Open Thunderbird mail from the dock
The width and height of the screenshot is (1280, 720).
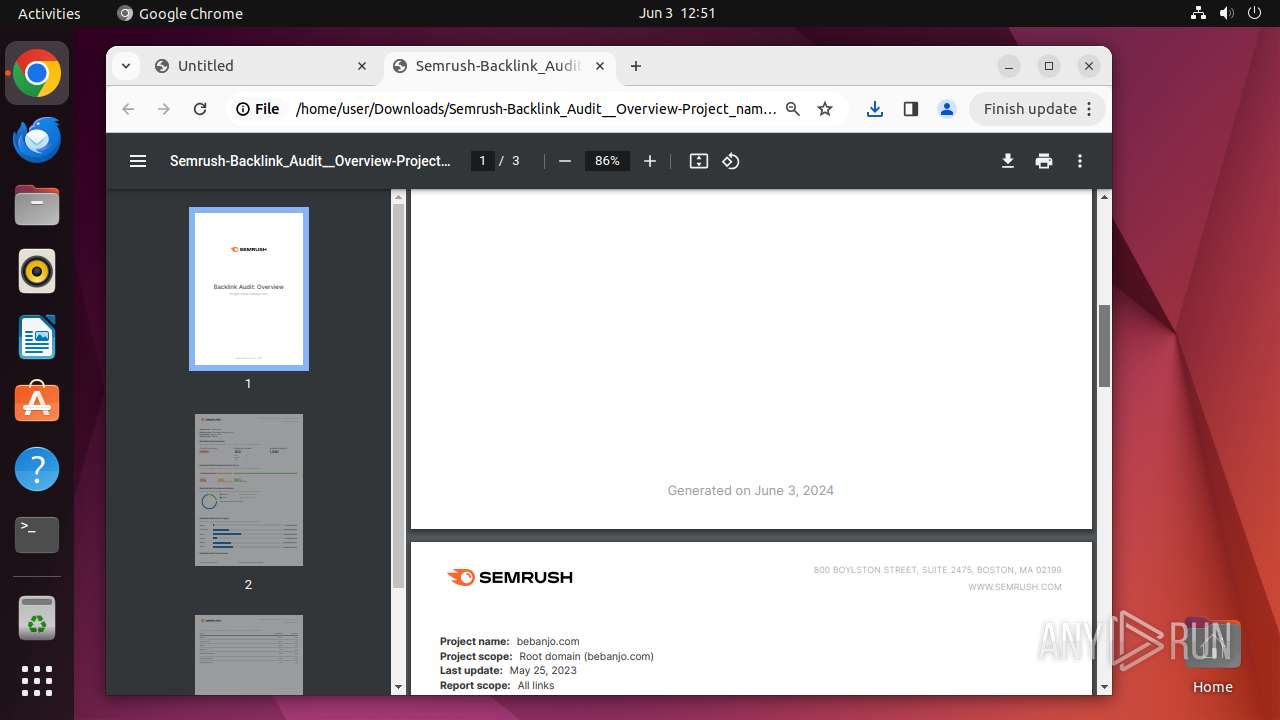click(x=37, y=139)
